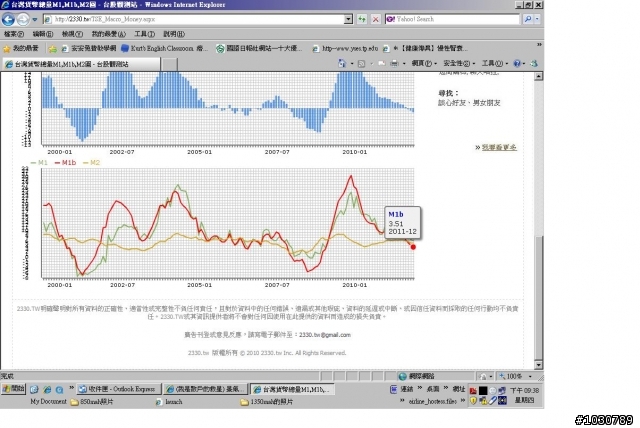Click the page scrollbar down arrow
Screen dimensions: 640x428
point(539,365)
